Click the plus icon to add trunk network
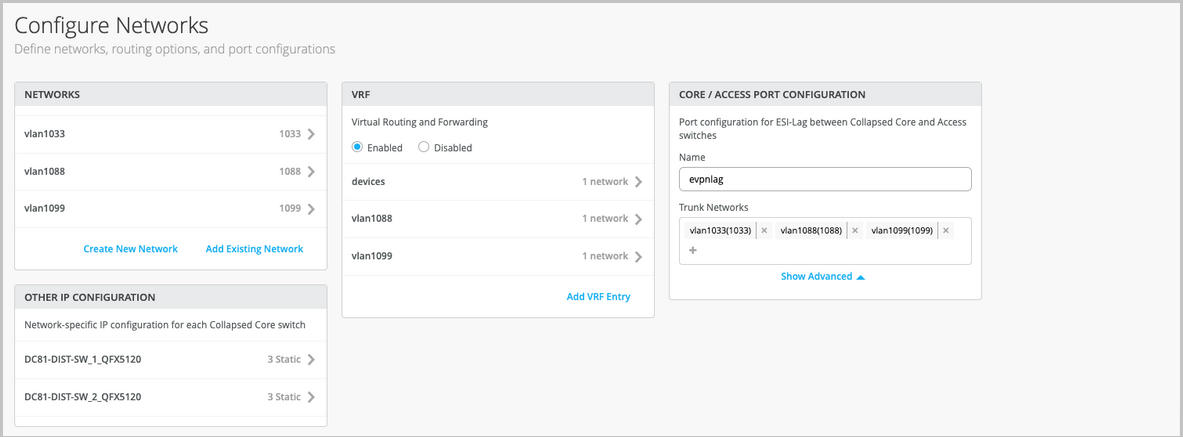This screenshot has height=437, width=1183. click(692, 250)
